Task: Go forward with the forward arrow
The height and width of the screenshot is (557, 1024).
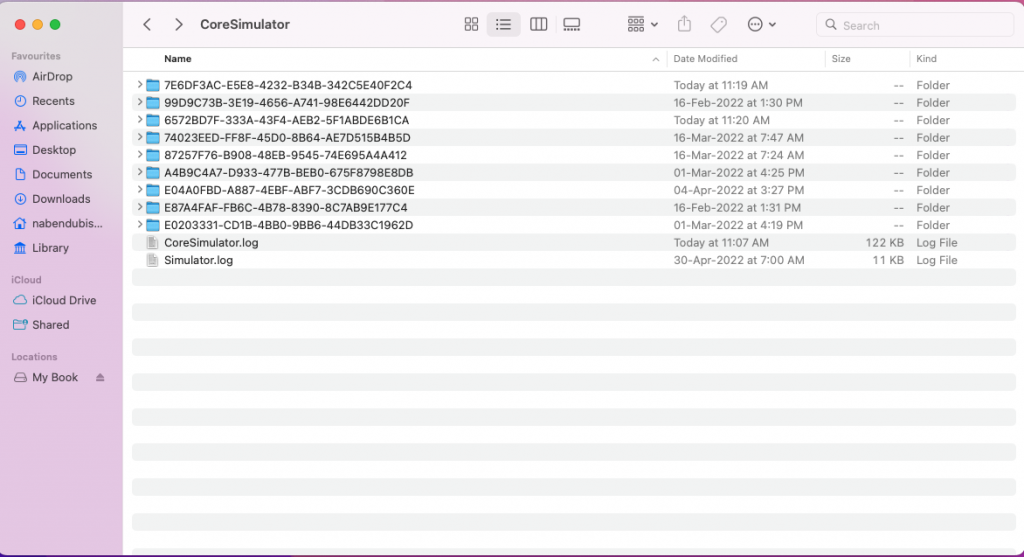Action: (178, 25)
